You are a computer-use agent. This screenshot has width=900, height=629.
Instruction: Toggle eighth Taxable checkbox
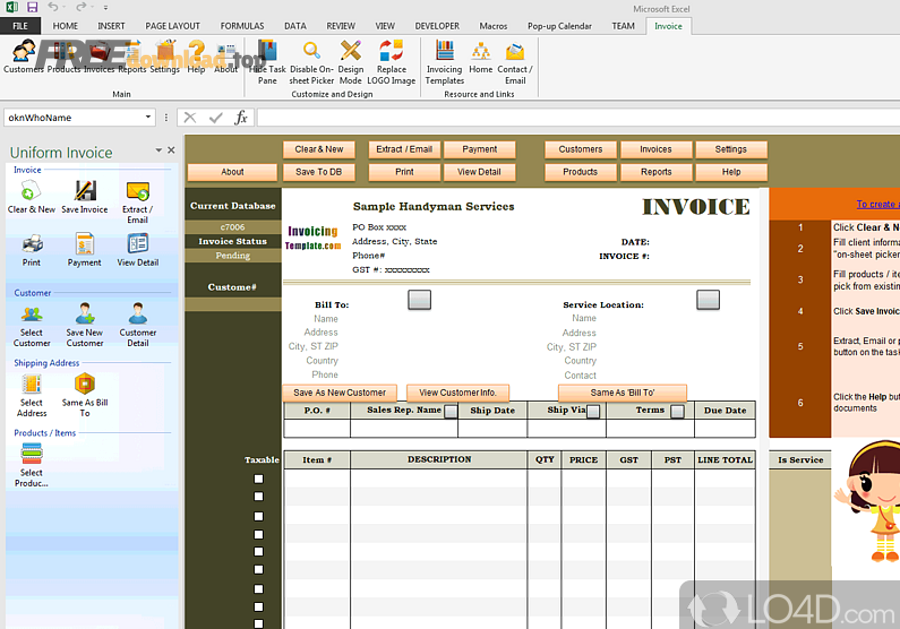click(259, 607)
